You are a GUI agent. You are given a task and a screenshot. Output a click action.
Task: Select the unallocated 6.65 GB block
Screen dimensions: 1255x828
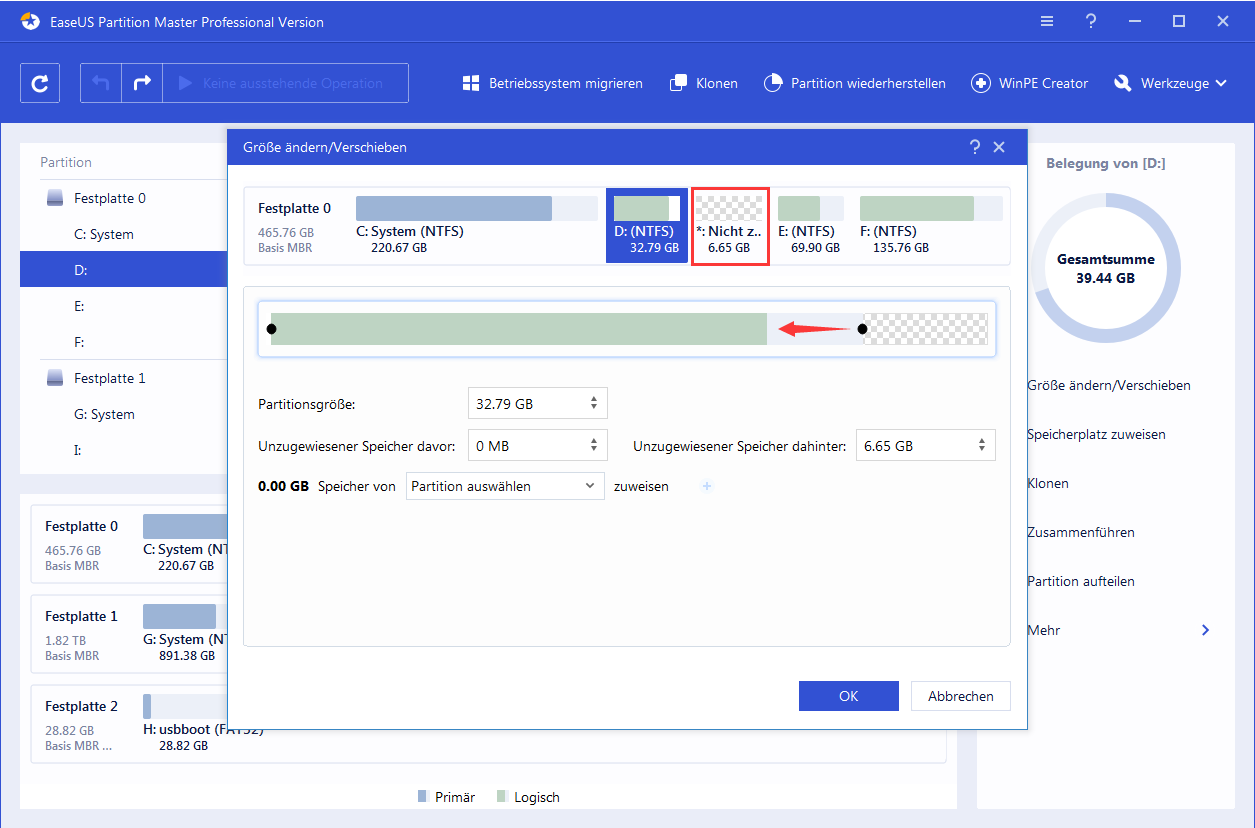[x=730, y=225]
